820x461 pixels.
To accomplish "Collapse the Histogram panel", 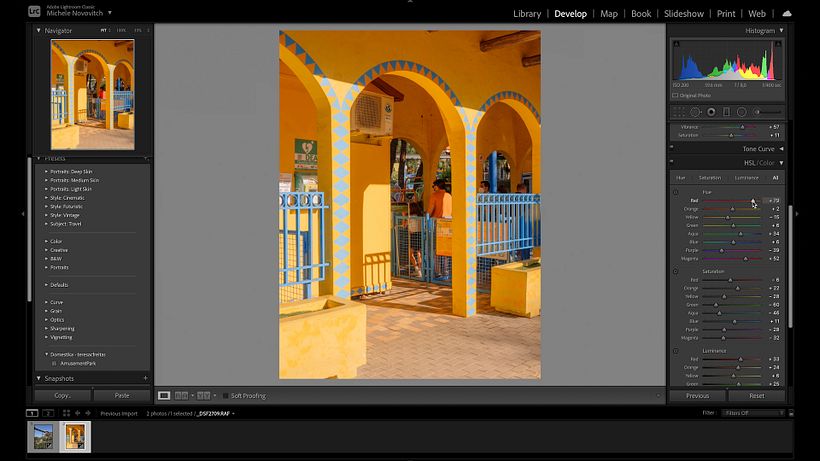I will point(781,31).
